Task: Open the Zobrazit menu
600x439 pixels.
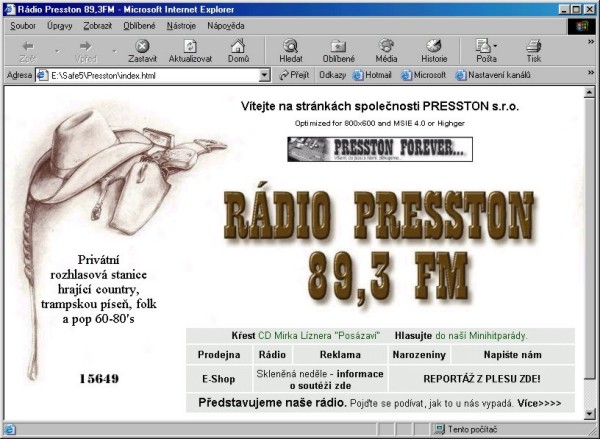Action: pos(98,26)
